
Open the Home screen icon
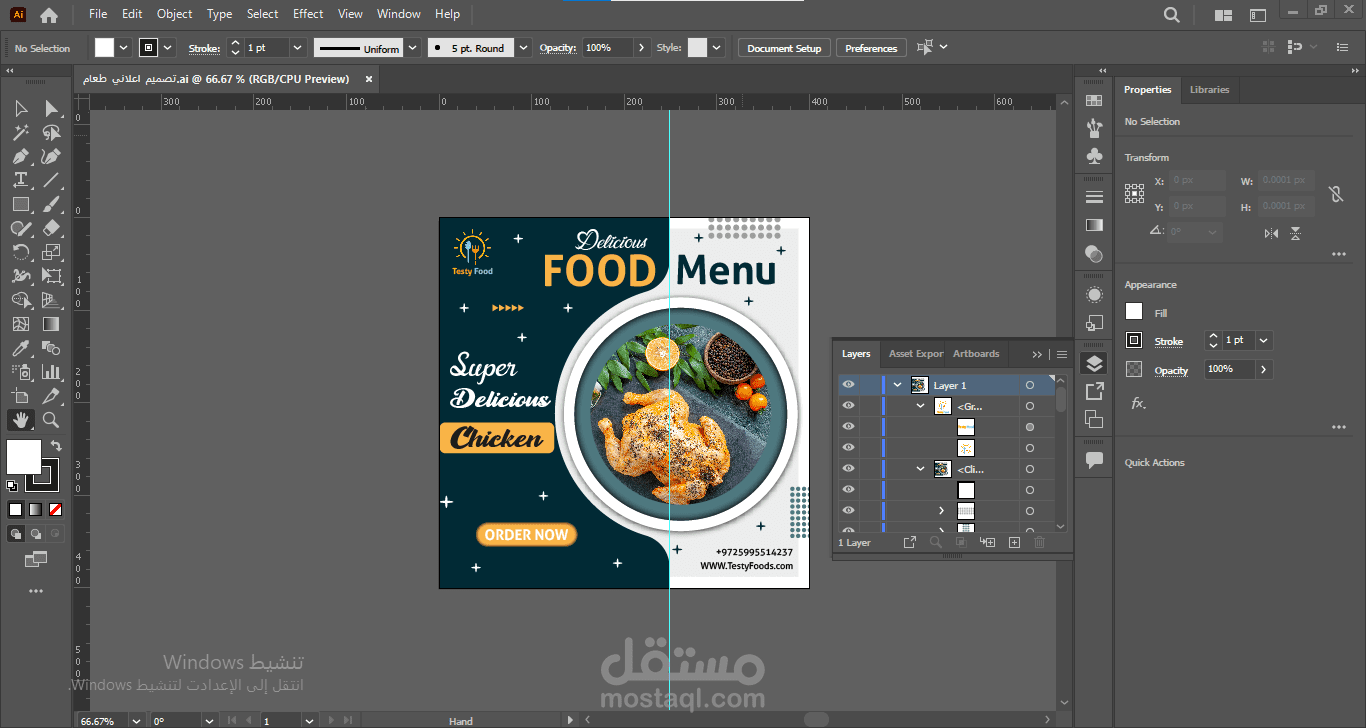click(x=49, y=15)
